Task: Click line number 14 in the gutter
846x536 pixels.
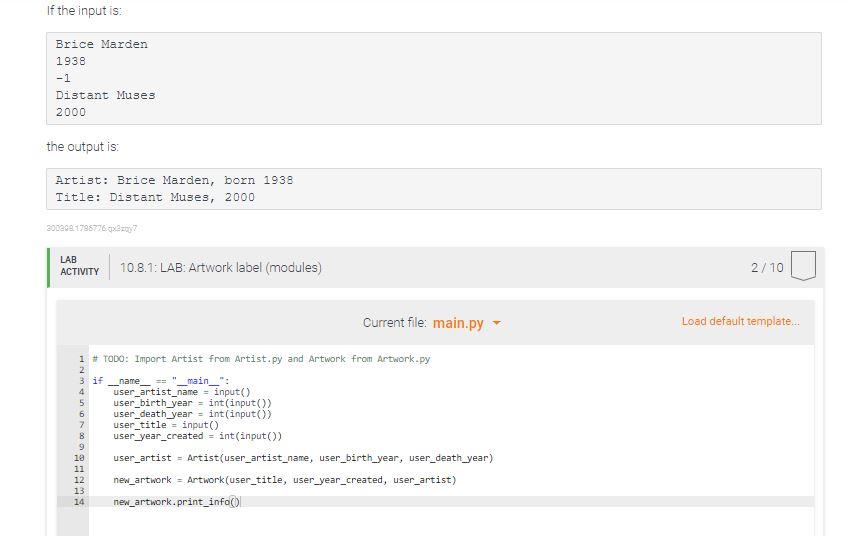Action: coord(79,502)
